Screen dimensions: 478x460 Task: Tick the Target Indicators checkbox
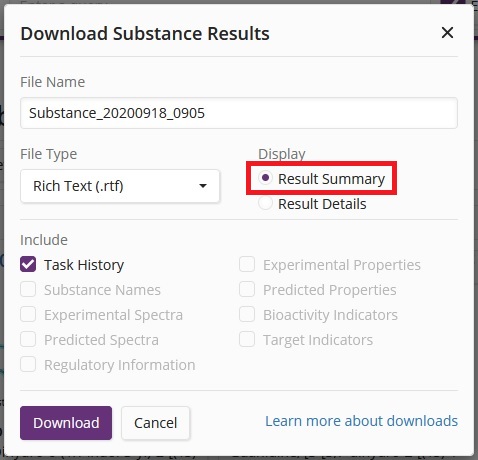[247, 339]
